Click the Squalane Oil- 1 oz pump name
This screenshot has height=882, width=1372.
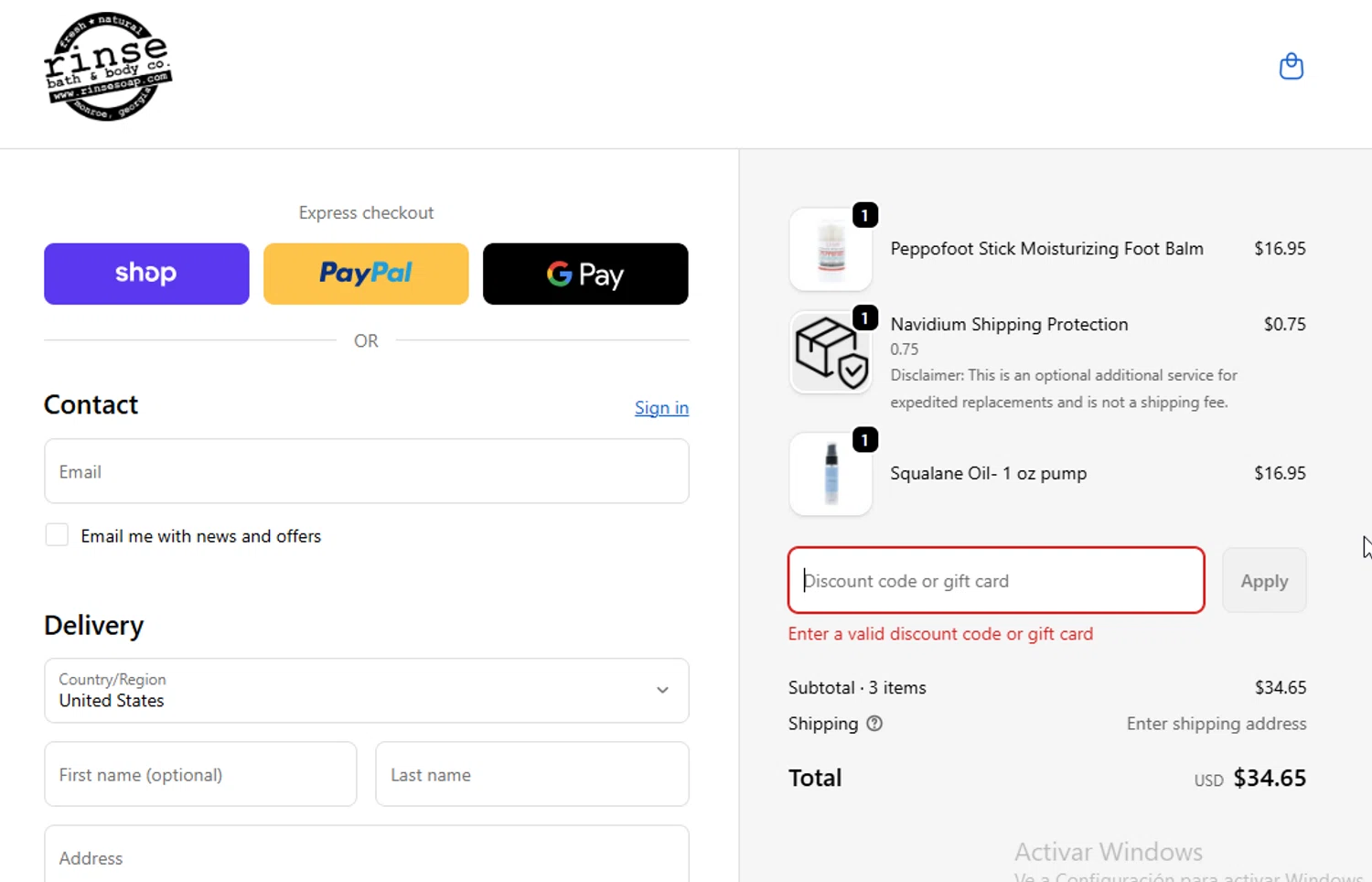pos(989,474)
